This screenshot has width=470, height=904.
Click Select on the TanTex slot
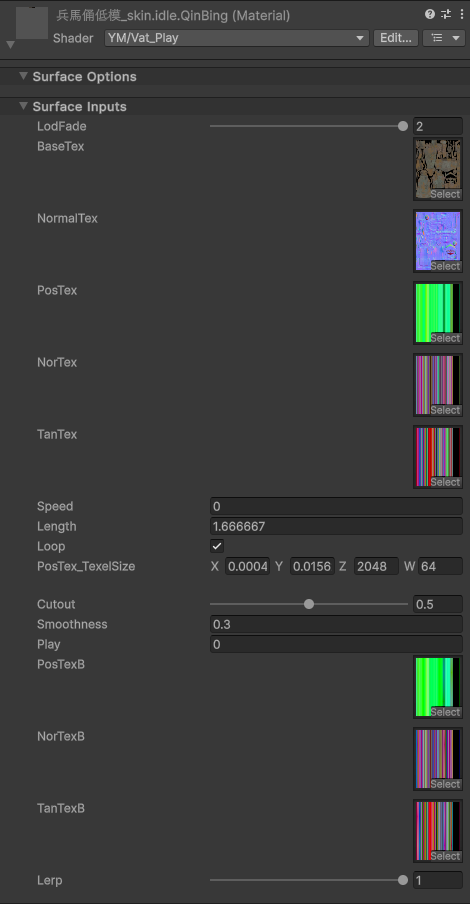(x=445, y=483)
